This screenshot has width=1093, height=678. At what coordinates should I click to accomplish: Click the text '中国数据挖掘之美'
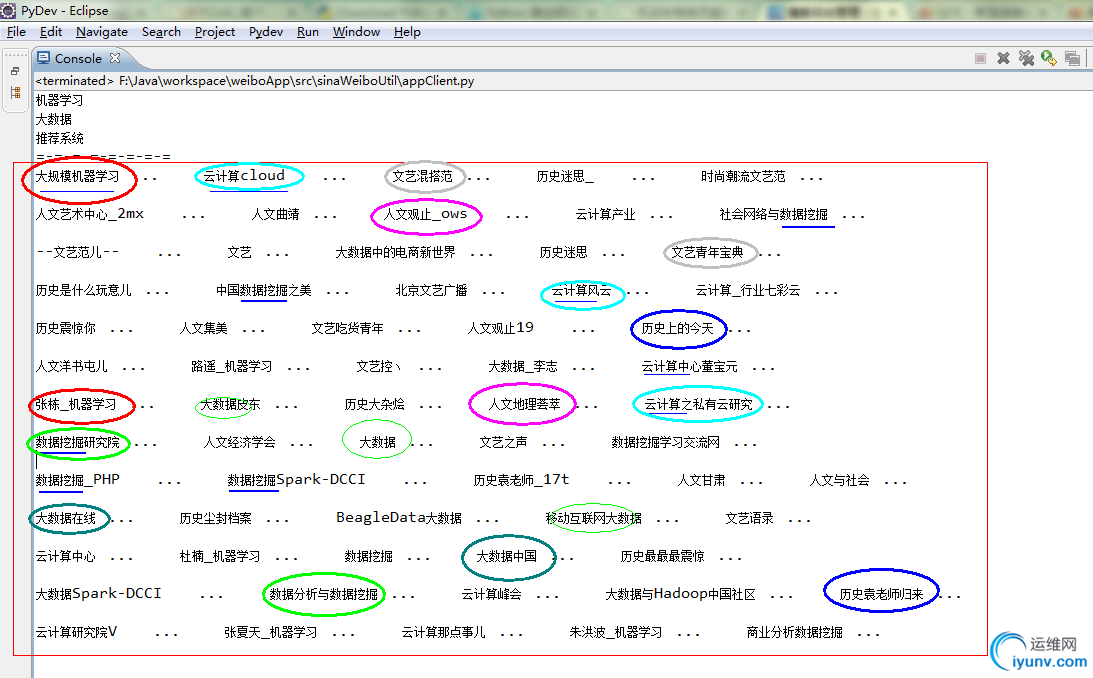pos(263,290)
